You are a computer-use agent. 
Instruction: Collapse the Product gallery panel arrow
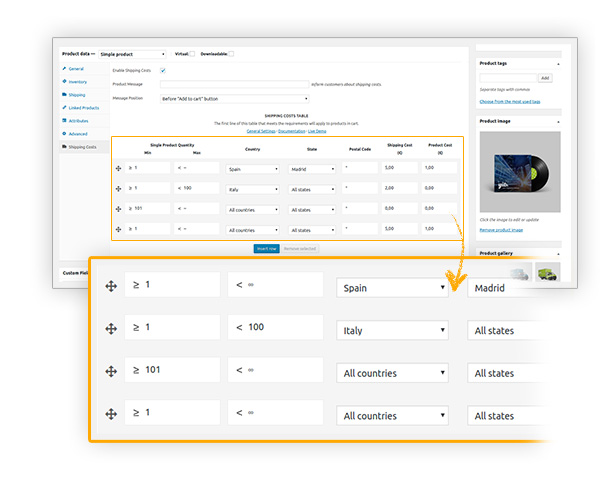pos(558,254)
